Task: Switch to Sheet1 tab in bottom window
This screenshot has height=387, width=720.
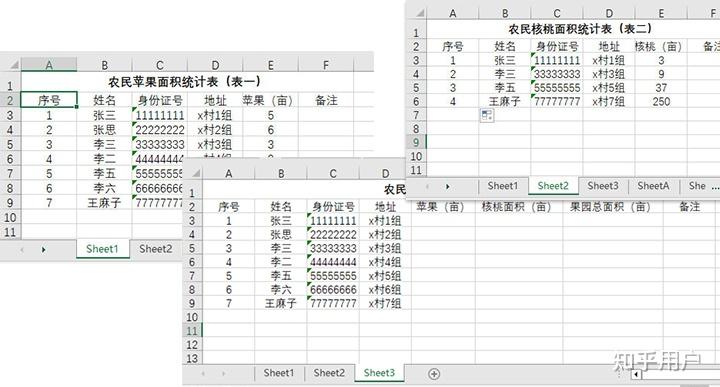Action: 279,373
